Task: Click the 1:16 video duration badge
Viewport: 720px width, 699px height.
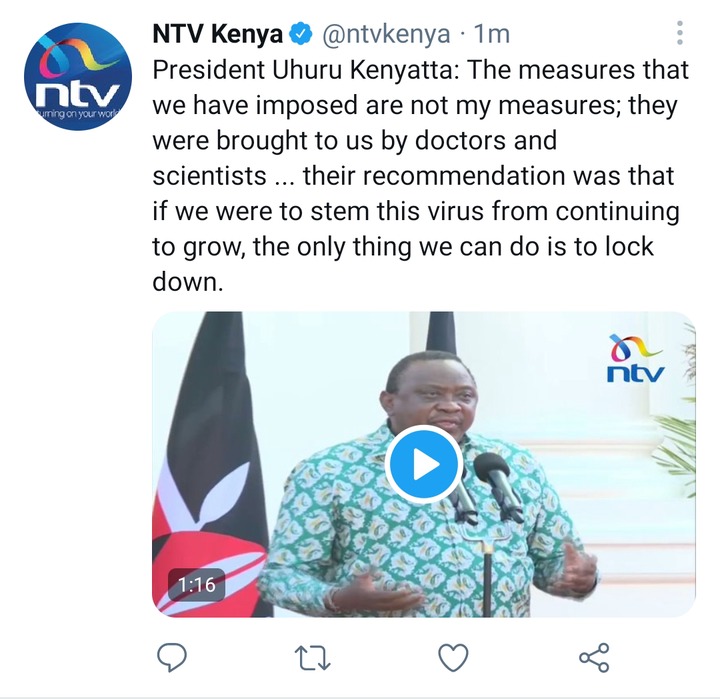Action: [x=197, y=585]
